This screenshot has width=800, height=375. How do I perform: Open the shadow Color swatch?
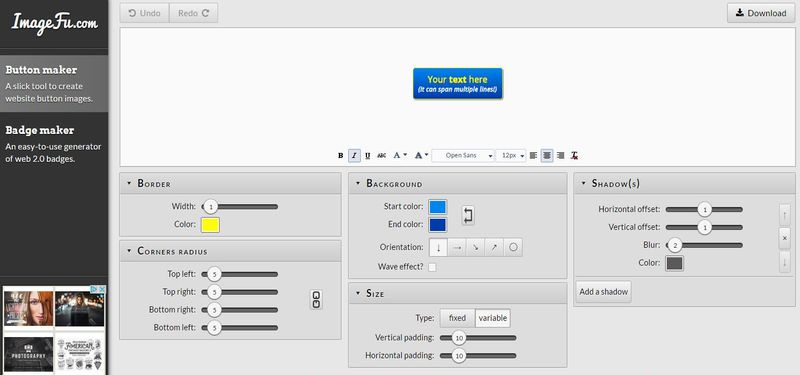tap(674, 263)
